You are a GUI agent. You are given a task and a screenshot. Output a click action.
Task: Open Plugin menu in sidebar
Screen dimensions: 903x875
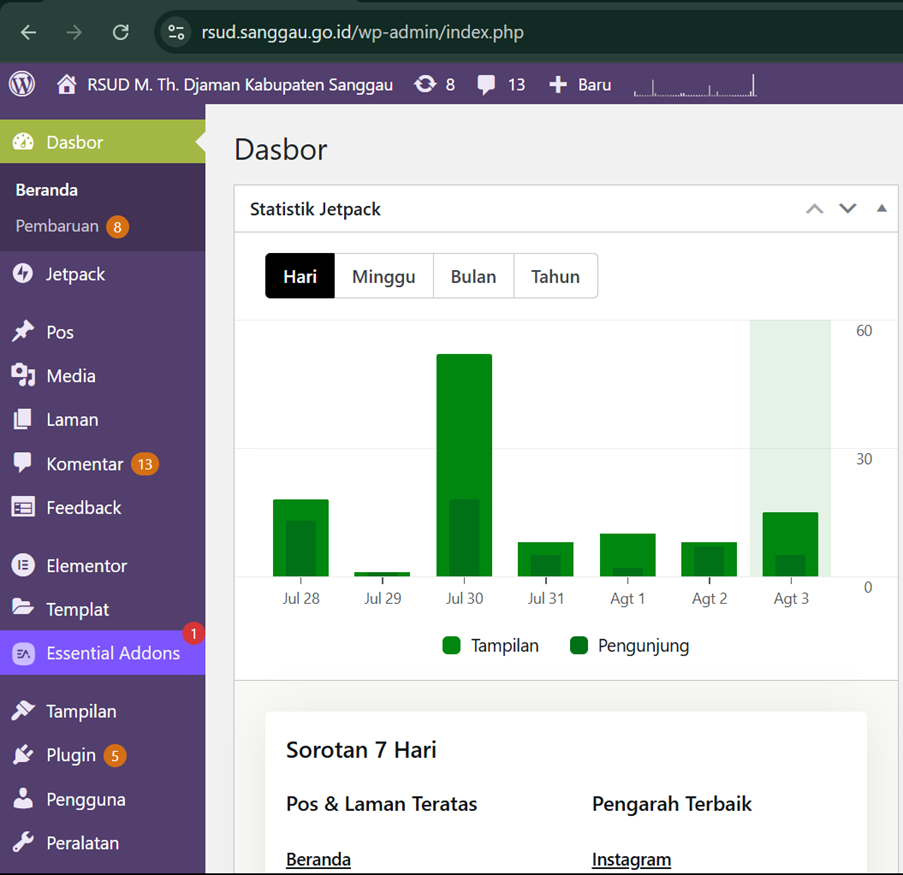coord(71,755)
